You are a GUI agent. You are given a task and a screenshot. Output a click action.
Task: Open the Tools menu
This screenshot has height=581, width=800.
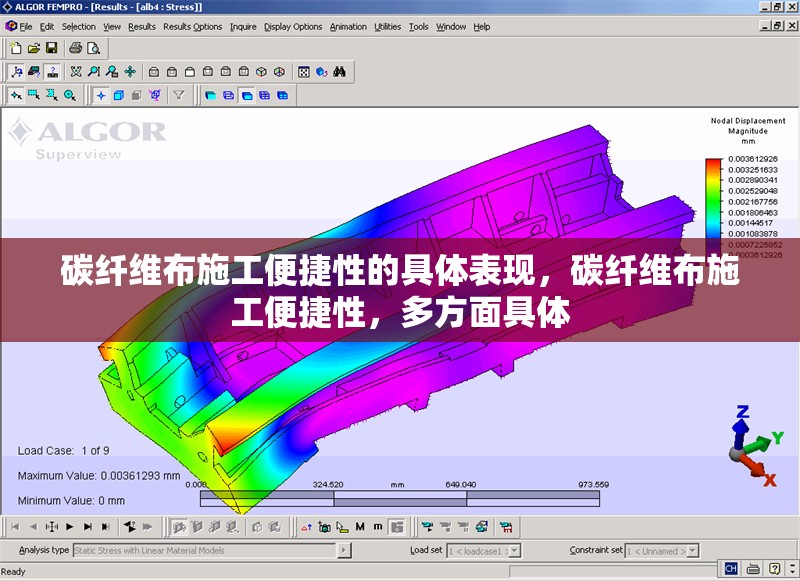click(x=418, y=27)
